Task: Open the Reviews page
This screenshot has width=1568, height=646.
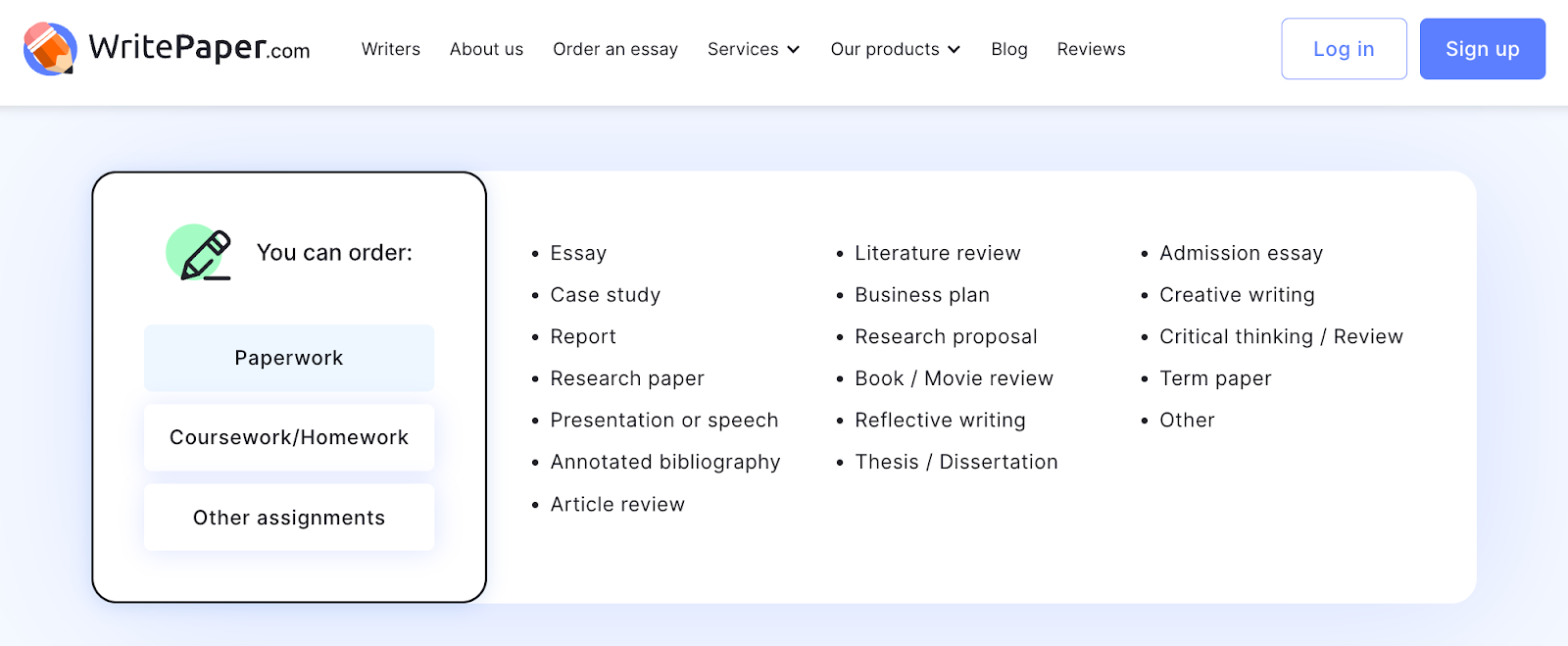Action: (x=1091, y=49)
